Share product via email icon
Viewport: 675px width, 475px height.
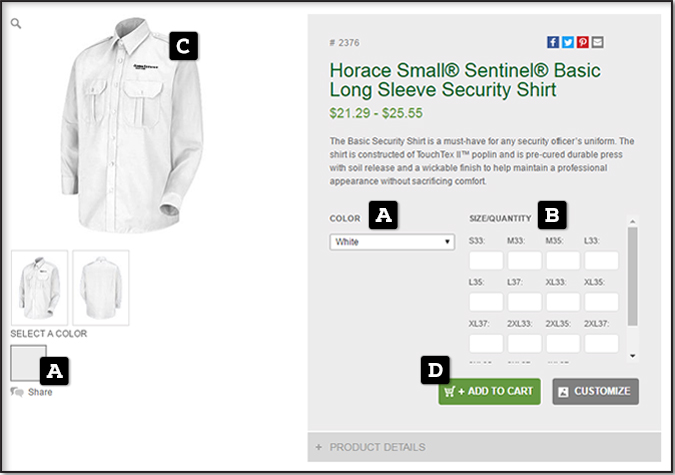598,42
